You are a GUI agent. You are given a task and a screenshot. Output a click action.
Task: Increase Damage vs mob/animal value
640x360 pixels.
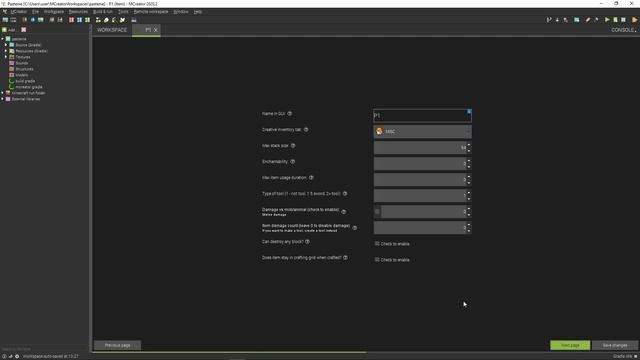469,208
